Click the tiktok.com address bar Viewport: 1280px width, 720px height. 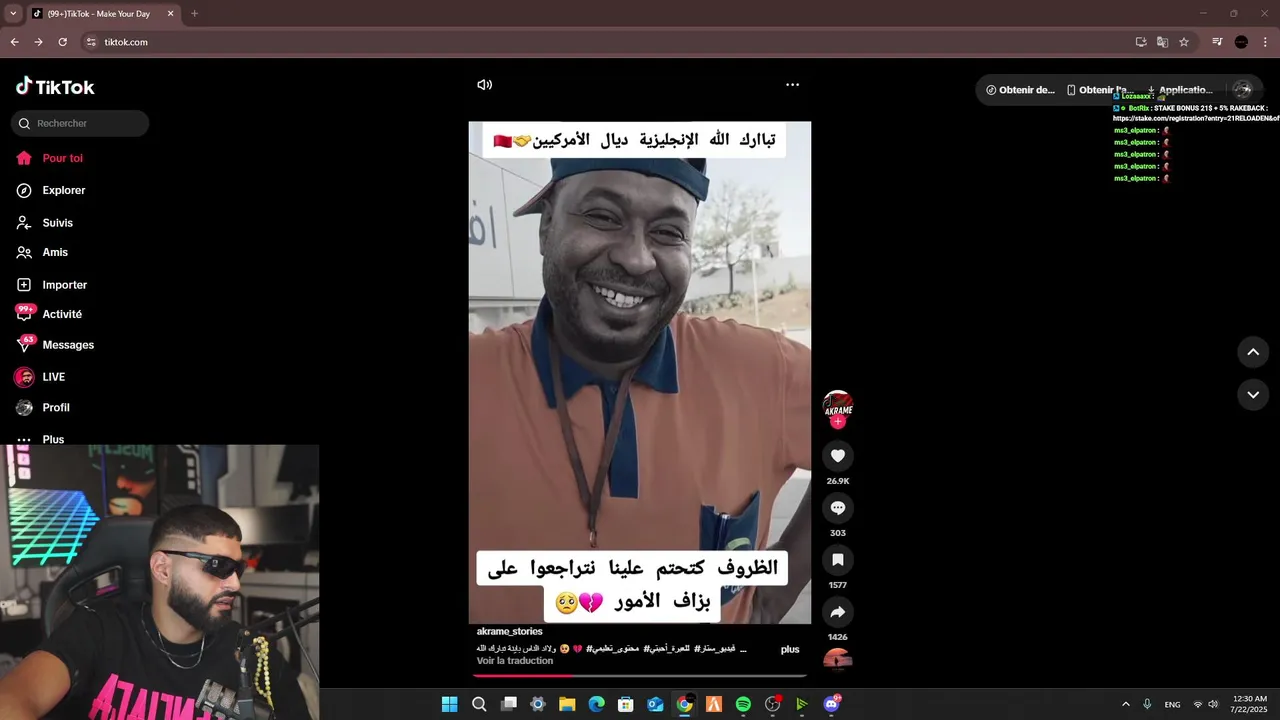click(x=600, y=42)
